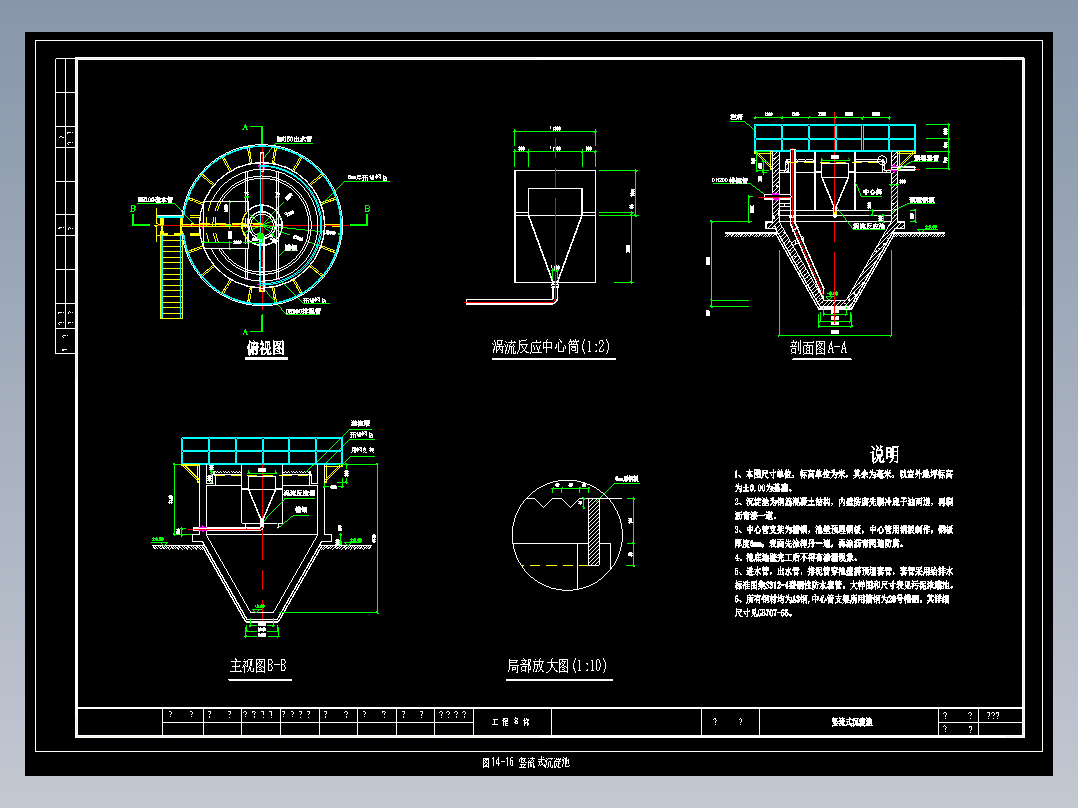Image resolution: width=1078 pixels, height=808 pixels.
Task: Select the "剖面图A-A" section title
Action: tap(819, 348)
